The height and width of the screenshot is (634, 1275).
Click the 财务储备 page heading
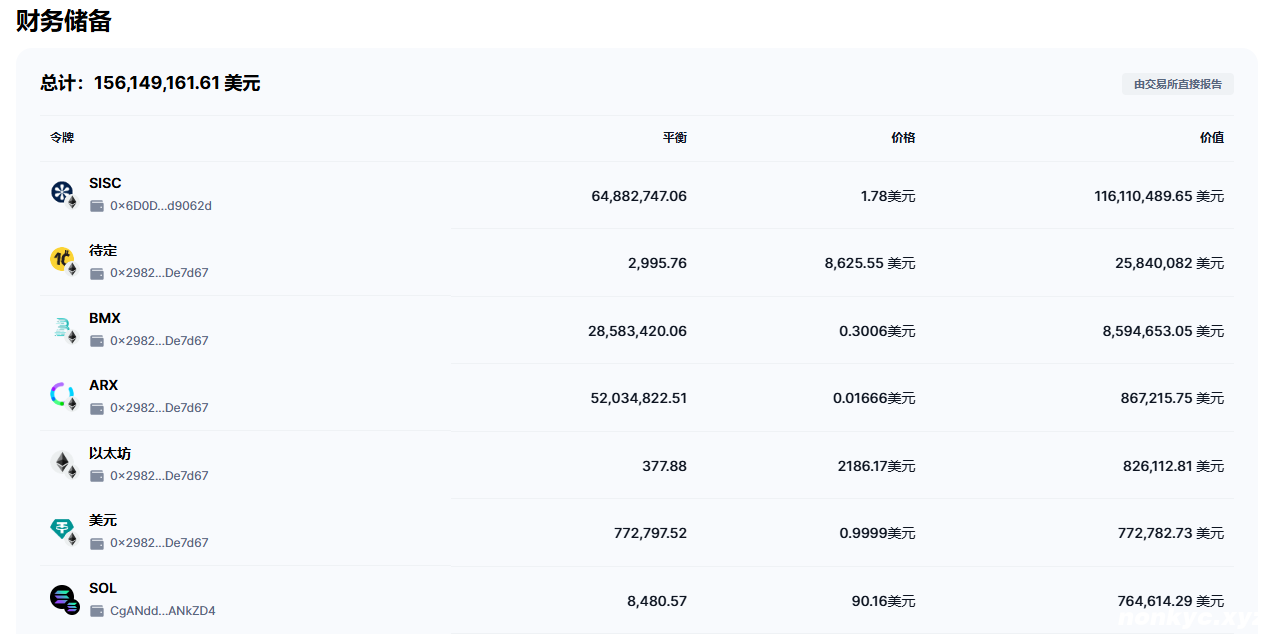[64, 21]
